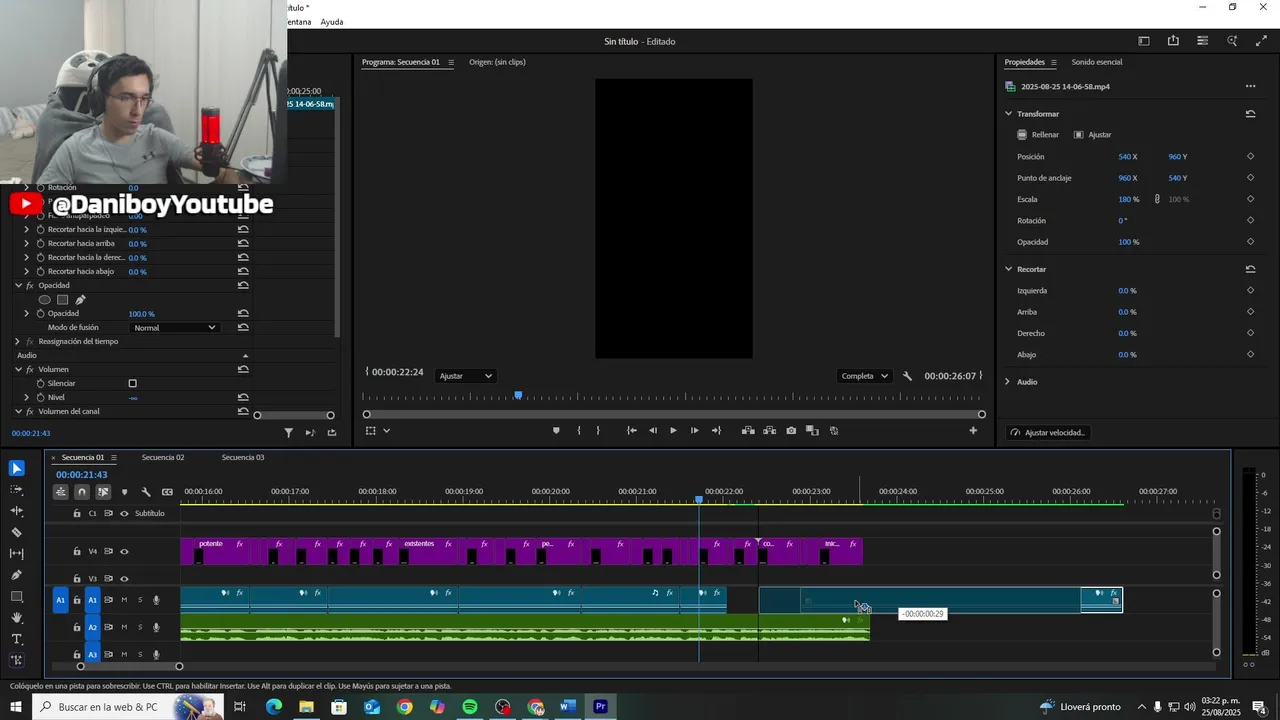Screen dimensions: 1280x720
Task: Click the captions CC track button
Action: 167,492
